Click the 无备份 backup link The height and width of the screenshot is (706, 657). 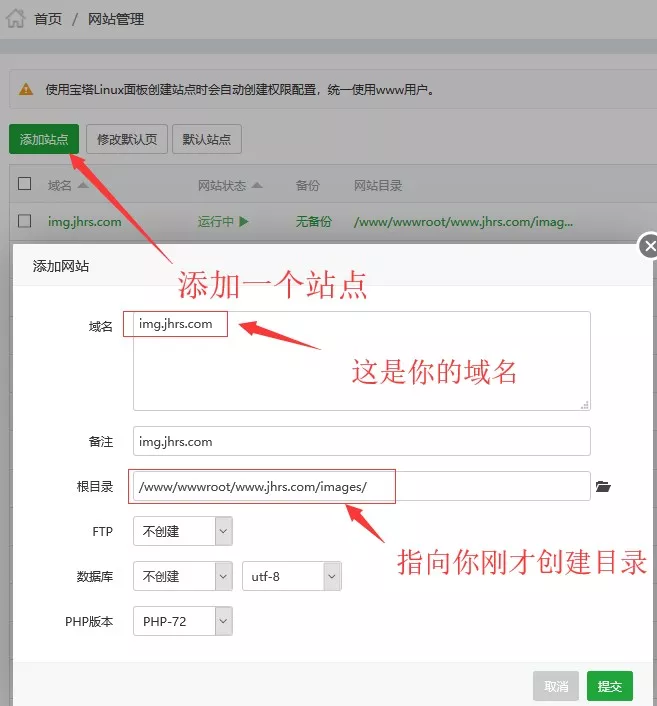pos(313,222)
